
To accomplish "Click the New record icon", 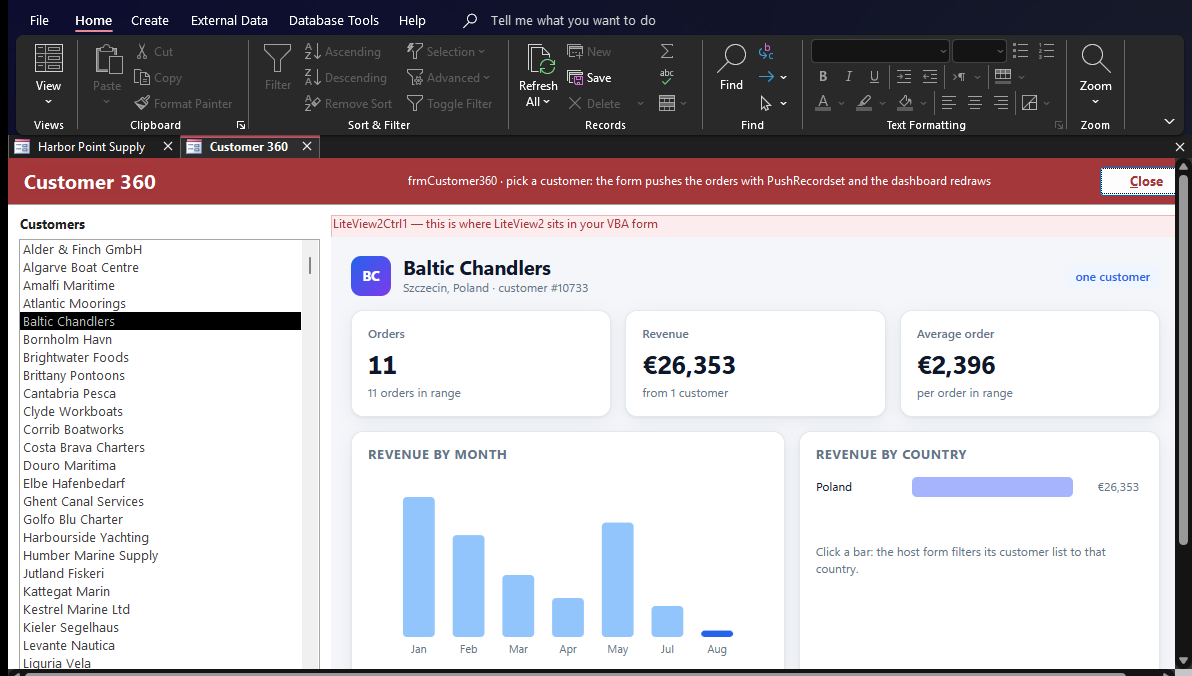I will [575, 52].
